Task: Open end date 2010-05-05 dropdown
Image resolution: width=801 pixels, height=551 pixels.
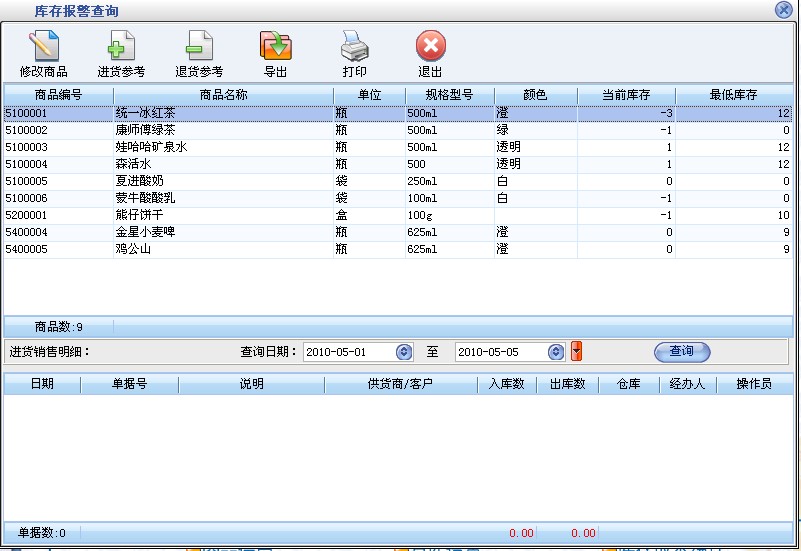Action: coord(556,352)
